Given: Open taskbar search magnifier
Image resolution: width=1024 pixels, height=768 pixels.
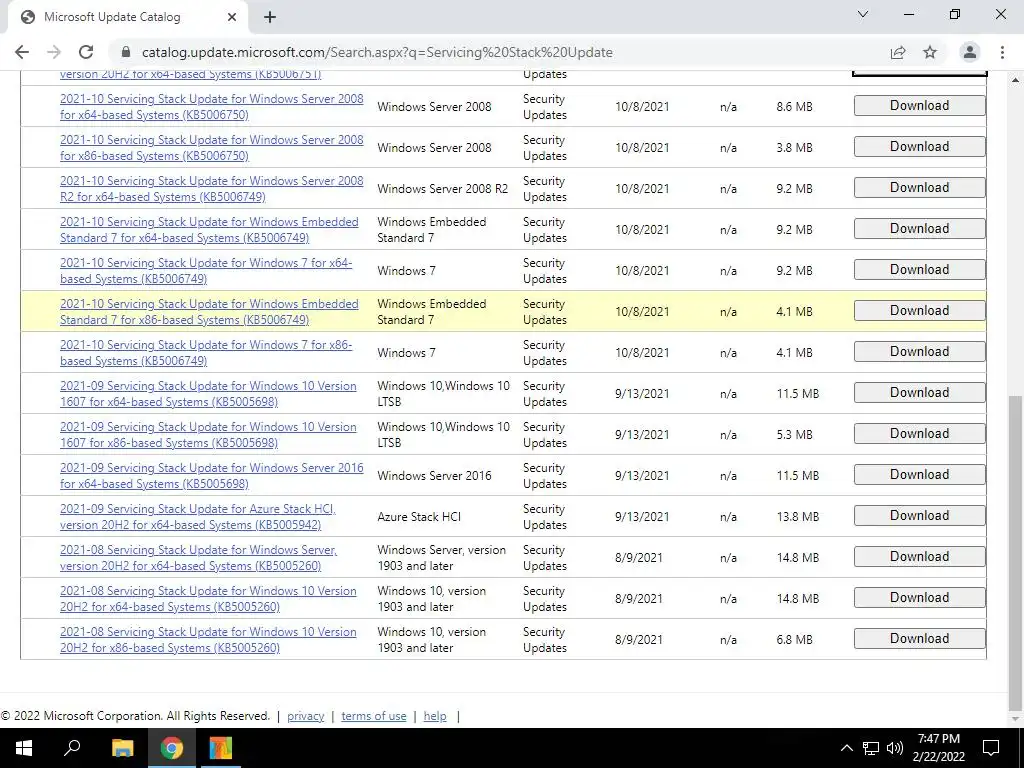Looking at the screenshot, I should click(72, 748).
